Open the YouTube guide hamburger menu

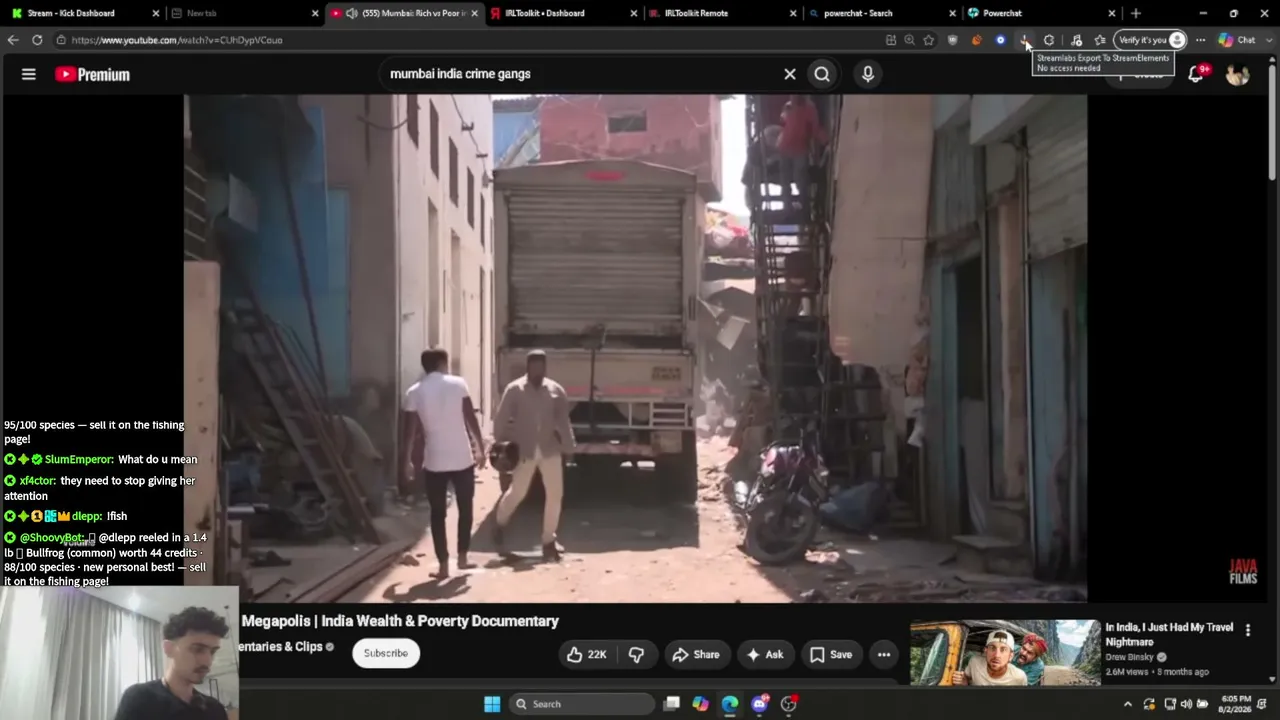pyautogui.click(x=29, y=74)
